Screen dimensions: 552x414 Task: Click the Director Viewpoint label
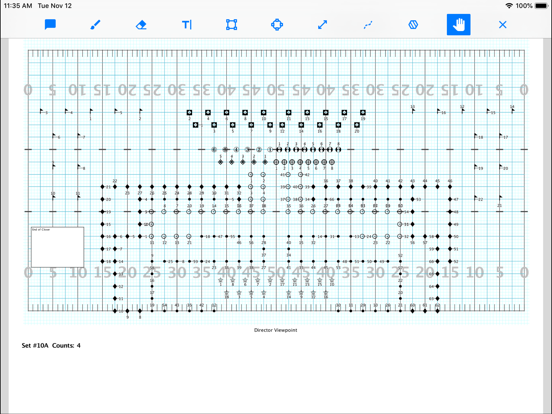(276, 330)
